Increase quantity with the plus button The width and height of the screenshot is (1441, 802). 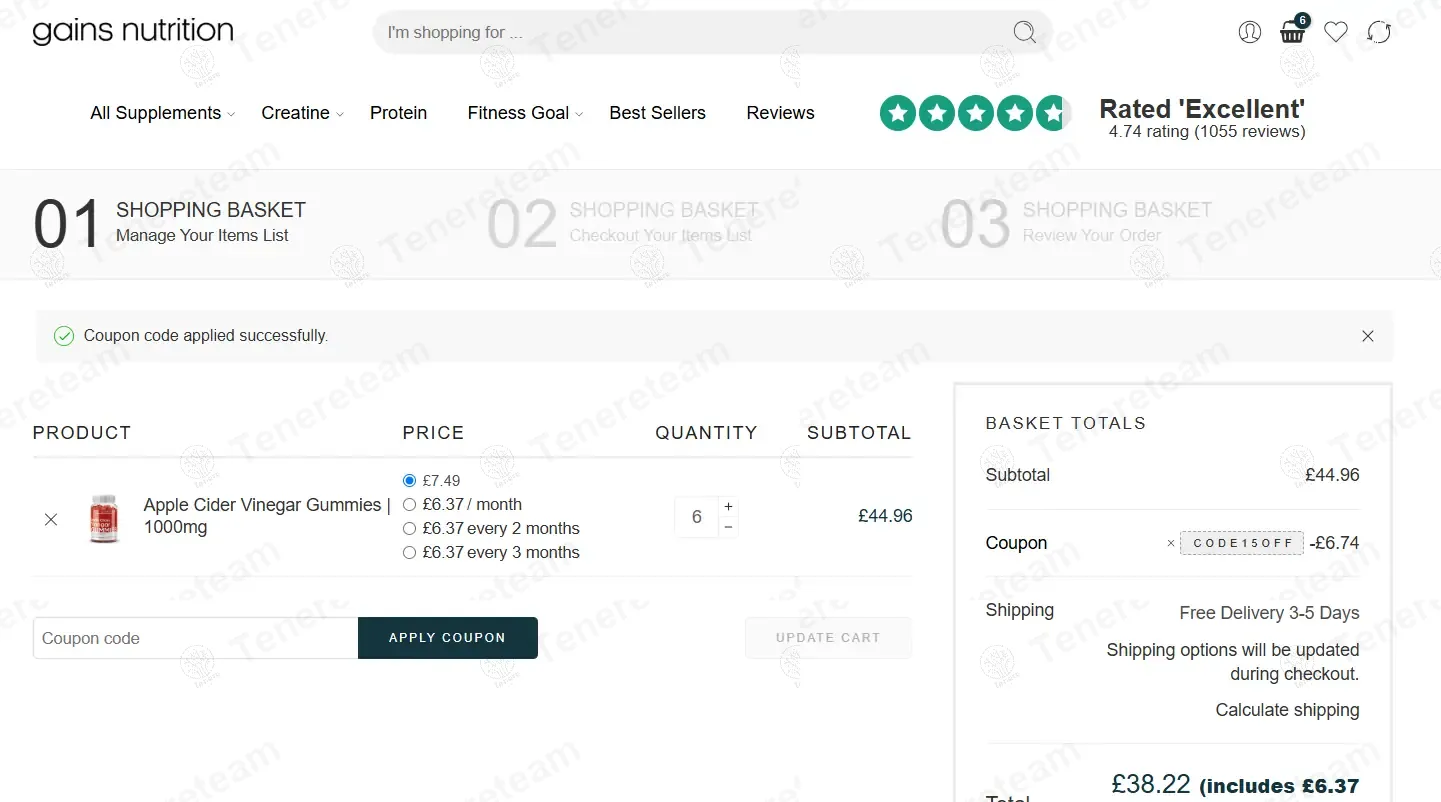point(728,506)
